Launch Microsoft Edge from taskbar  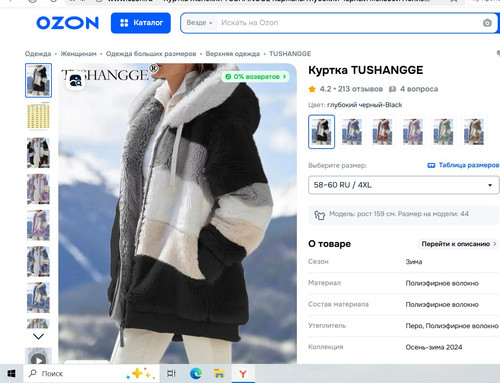(x=196, y=374)
